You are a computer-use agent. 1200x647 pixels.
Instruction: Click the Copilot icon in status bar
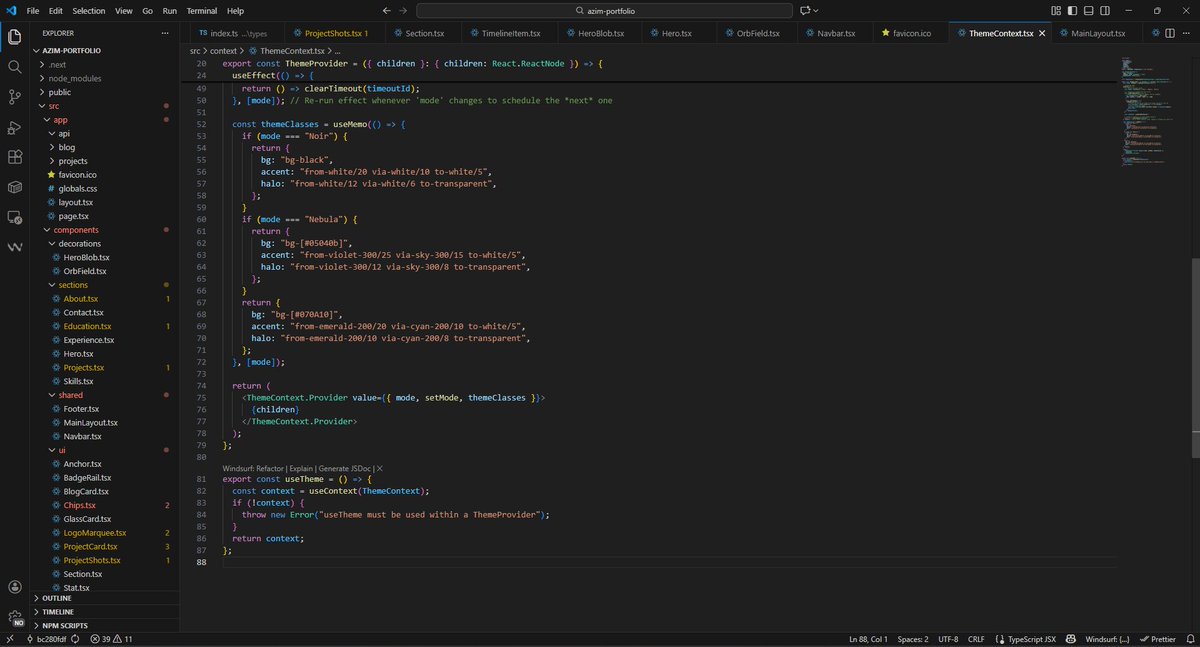1070,639
